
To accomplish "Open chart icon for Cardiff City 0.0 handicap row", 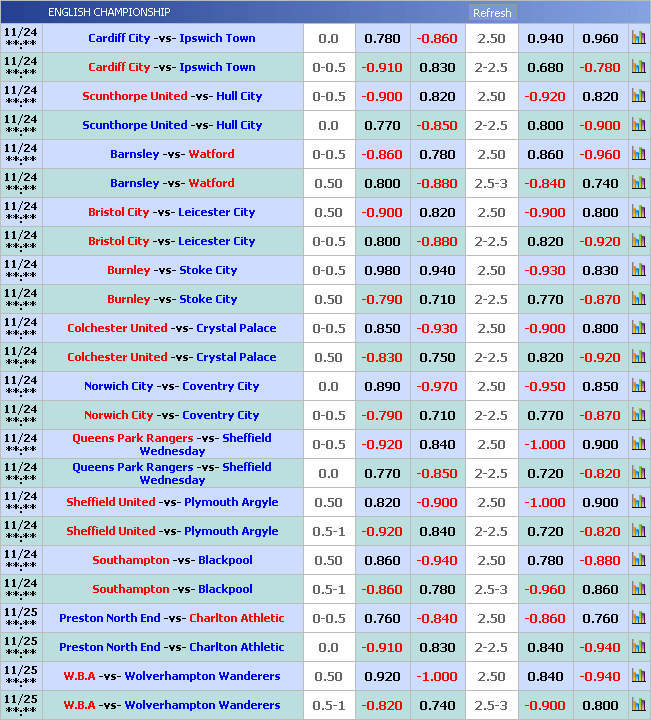I will 638,39.
